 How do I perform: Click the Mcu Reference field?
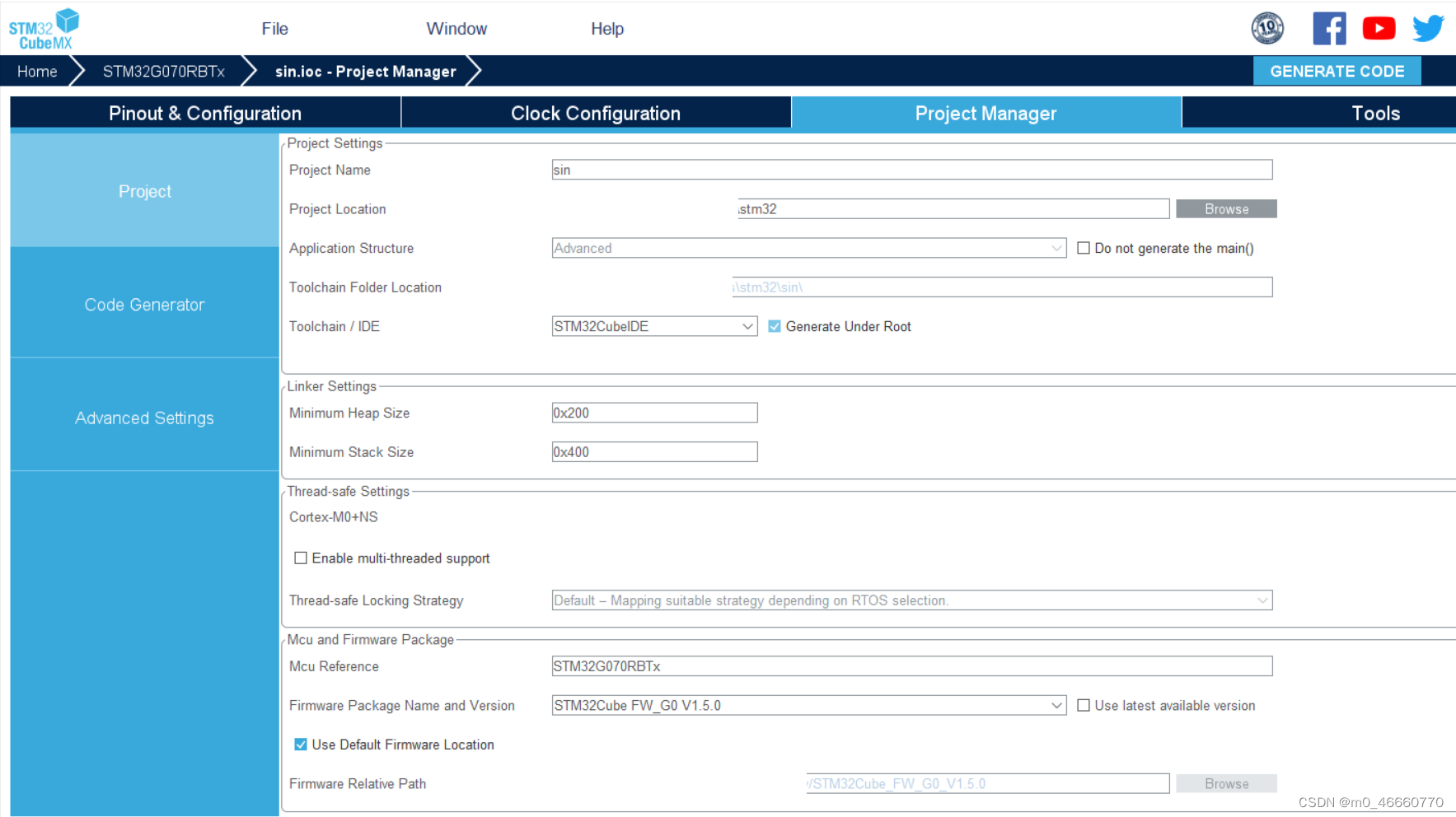point(912,666)
